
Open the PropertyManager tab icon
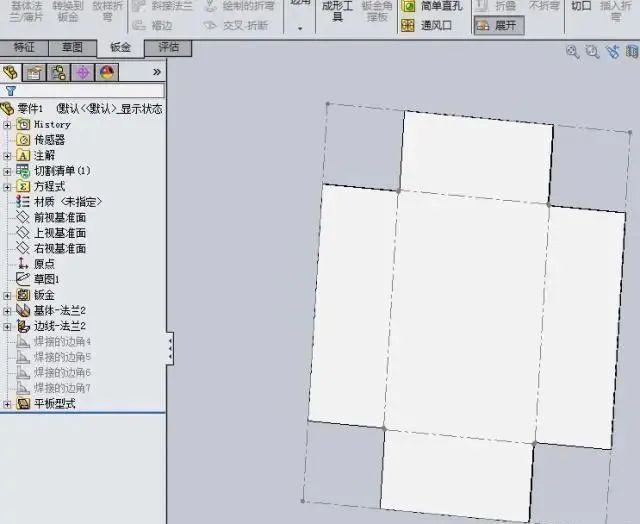pyautogui.click(x=34, y=73)
